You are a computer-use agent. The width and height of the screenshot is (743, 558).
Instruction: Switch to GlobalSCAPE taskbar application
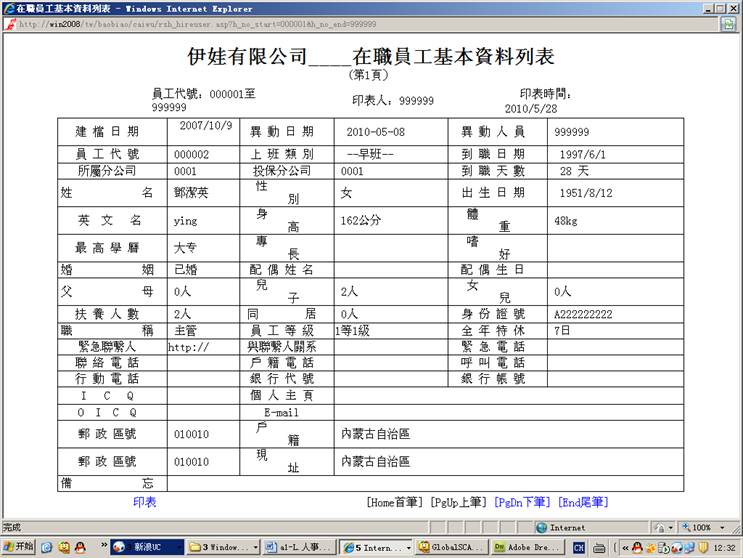(451, 547)
